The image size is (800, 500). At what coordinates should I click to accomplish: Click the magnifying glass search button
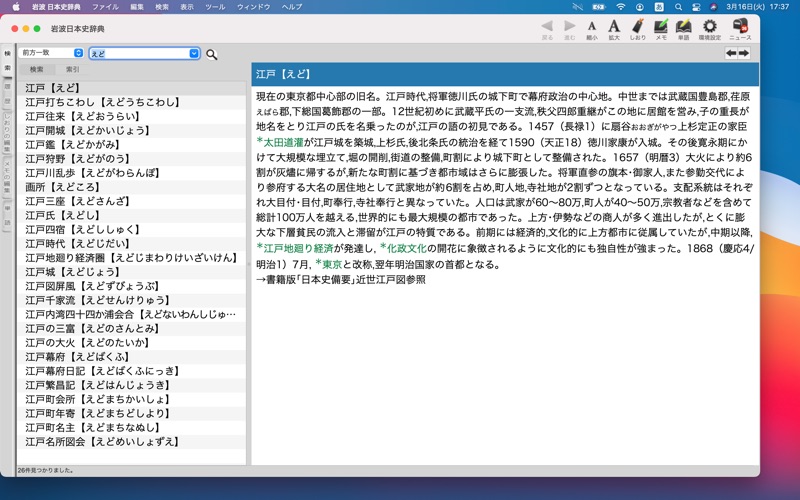coord(211,53)
